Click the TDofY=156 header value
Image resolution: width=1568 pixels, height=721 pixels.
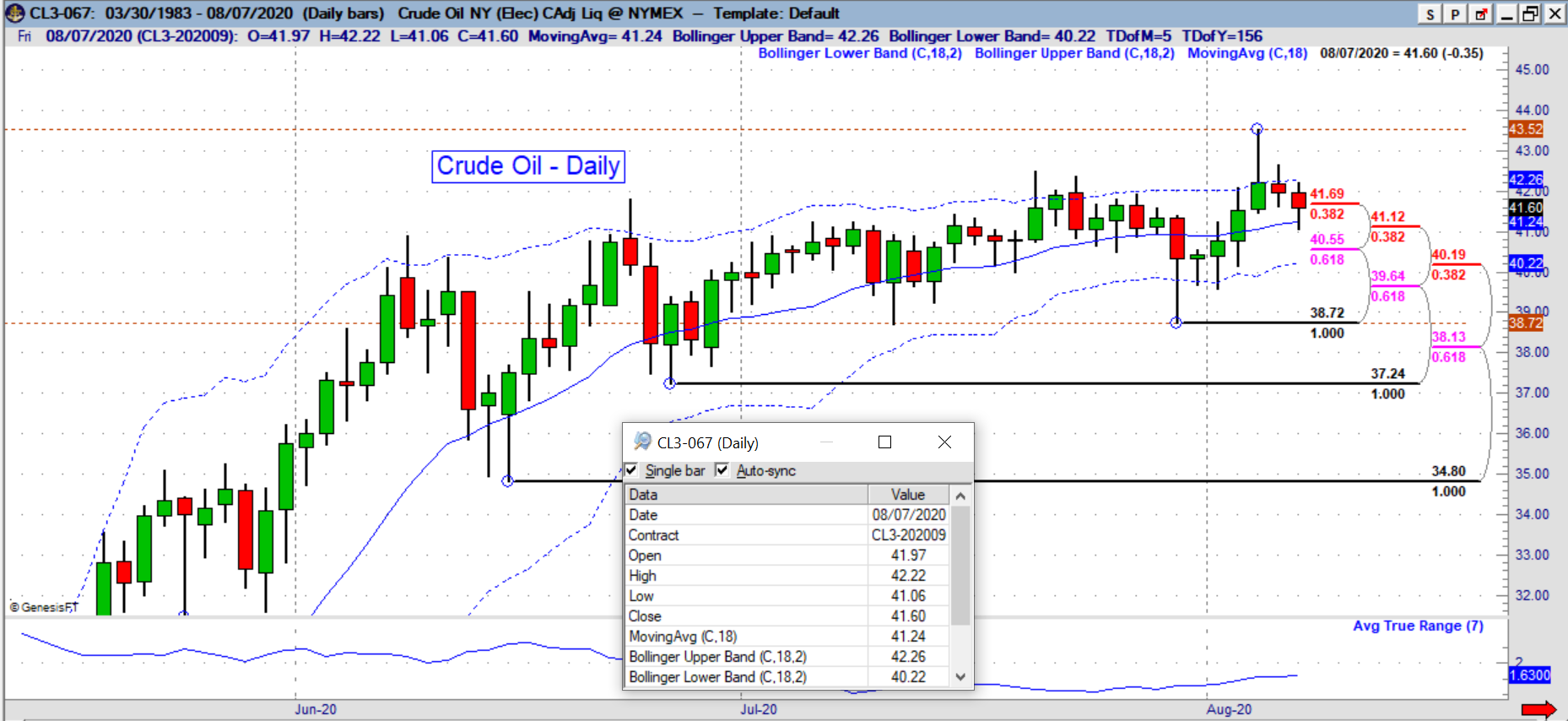click(x=1222, y=36)
